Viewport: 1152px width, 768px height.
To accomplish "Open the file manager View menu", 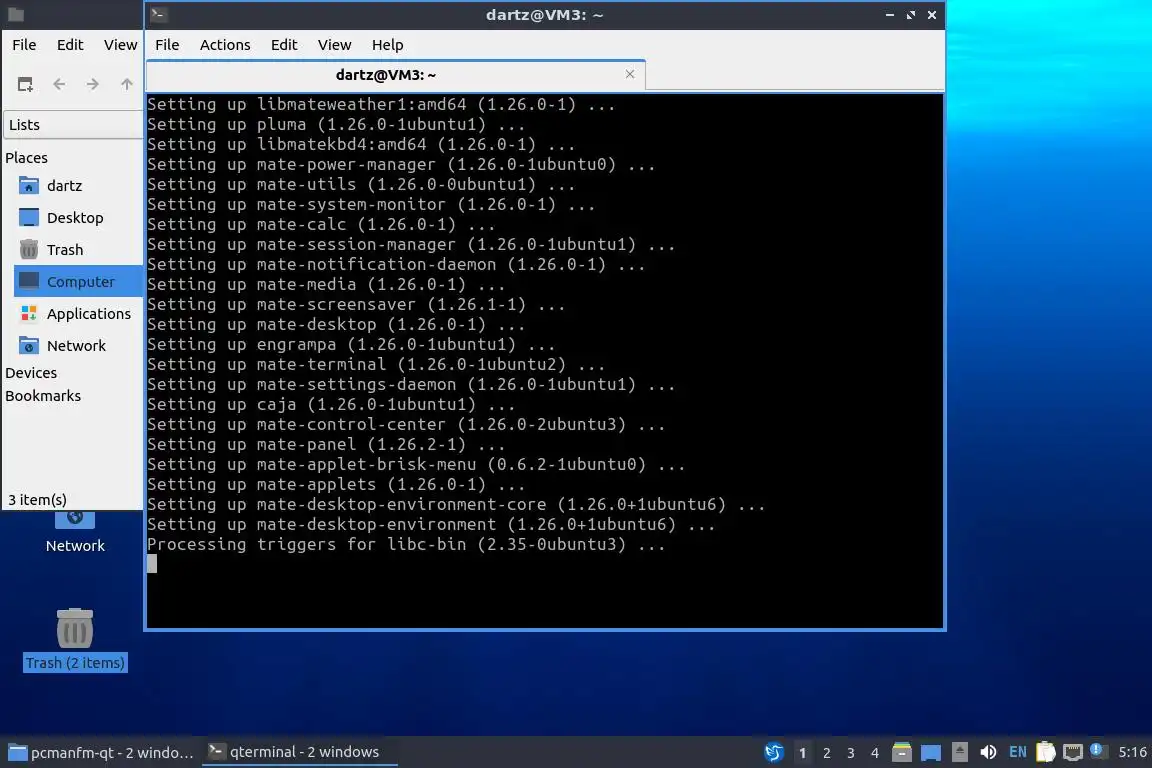I will coord(120,45).
